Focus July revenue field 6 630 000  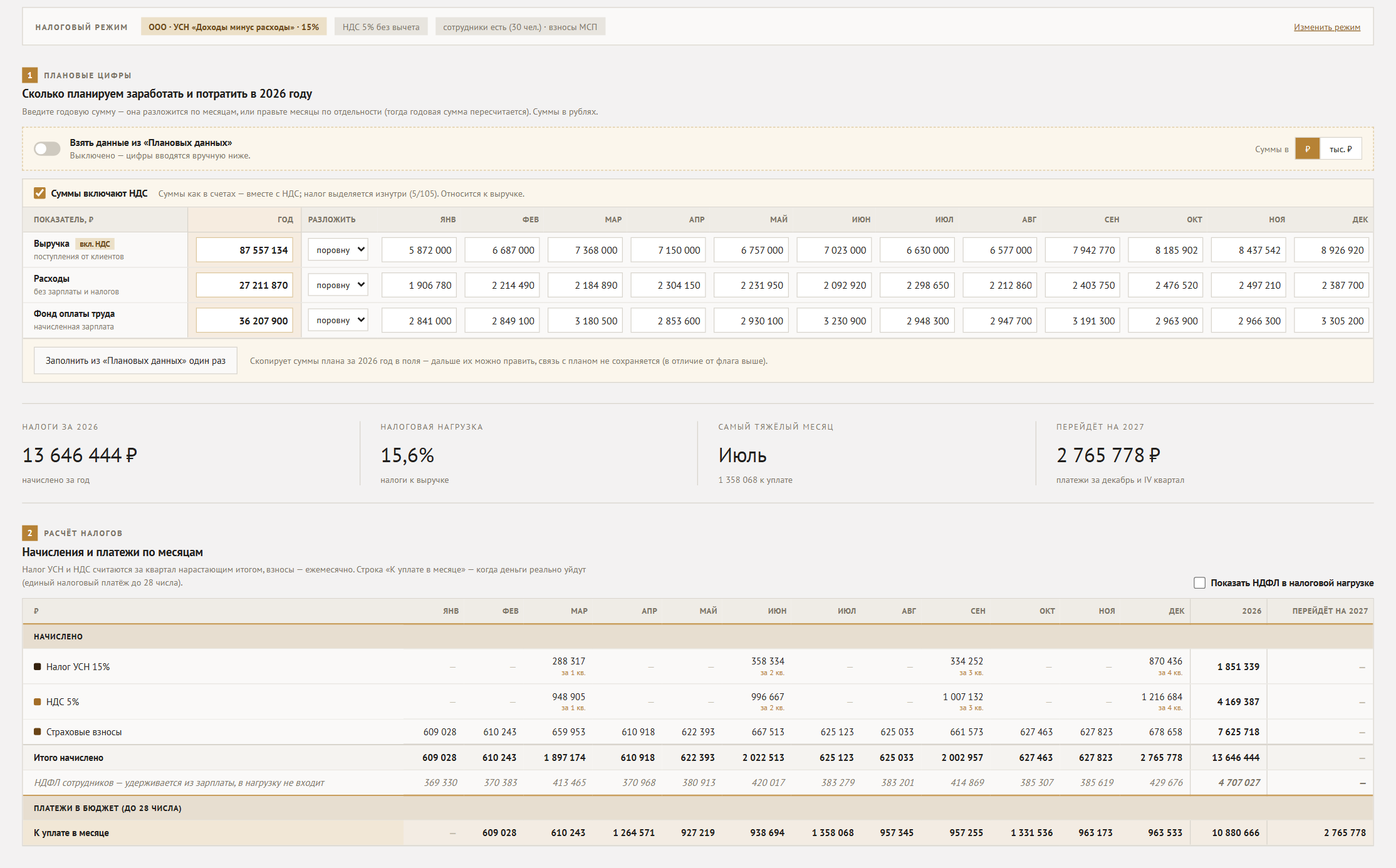pyautogui.click(x=917, y=250)
